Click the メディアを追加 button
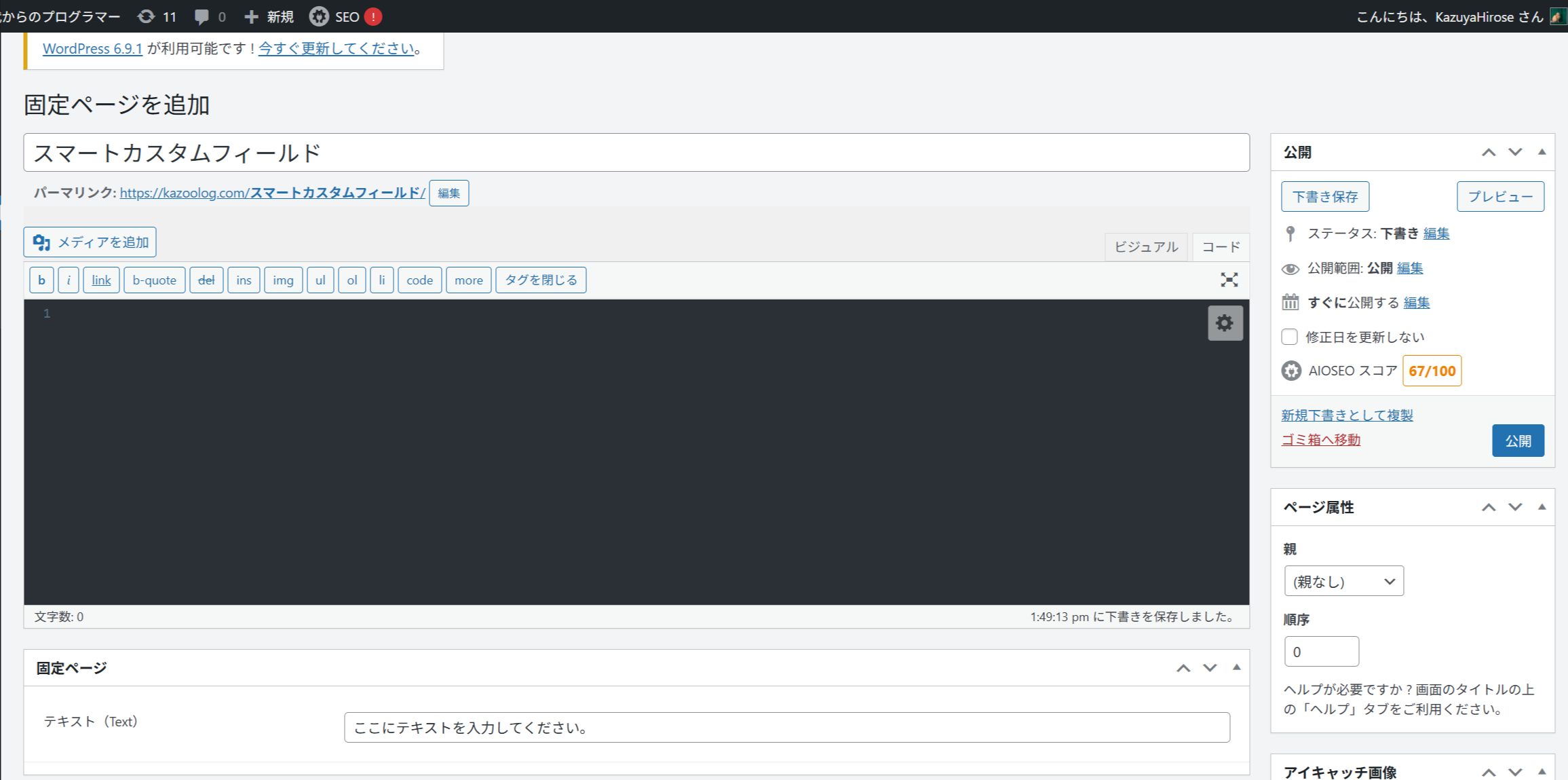1568x780 pixels. 90,242
